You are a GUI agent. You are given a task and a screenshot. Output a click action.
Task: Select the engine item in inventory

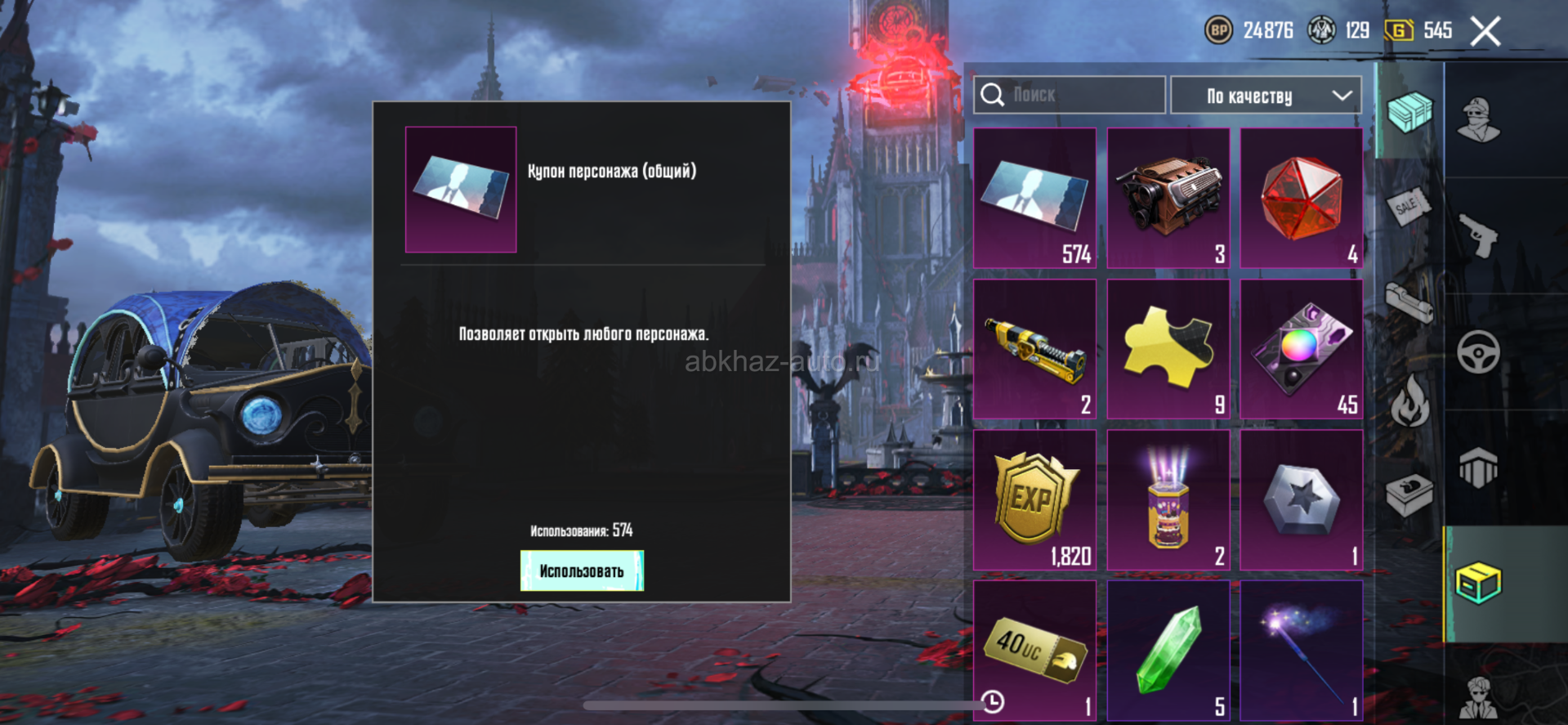[x=1168, y=198]
